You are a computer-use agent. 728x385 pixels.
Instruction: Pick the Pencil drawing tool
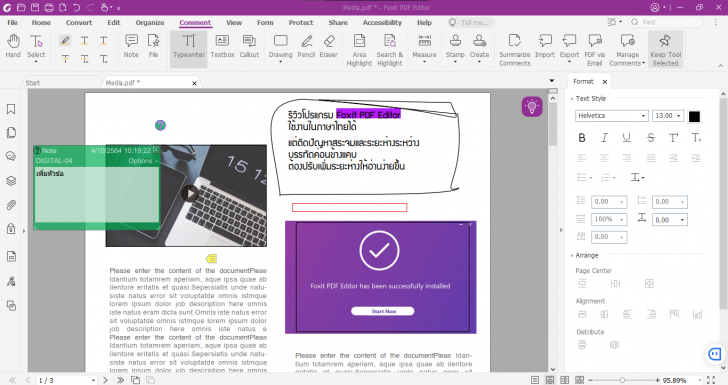pyautogui.click(x=306, y=46)
